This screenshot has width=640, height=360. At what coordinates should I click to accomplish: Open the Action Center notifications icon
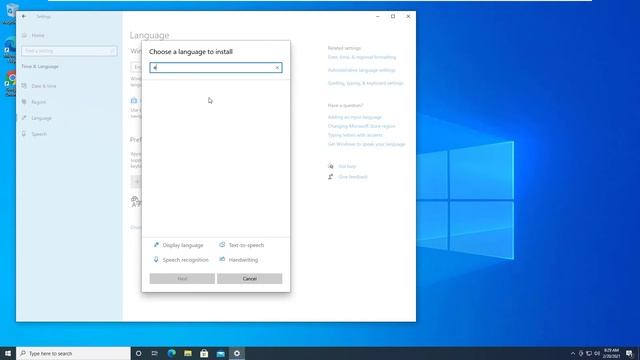click(x=629, y=353)
